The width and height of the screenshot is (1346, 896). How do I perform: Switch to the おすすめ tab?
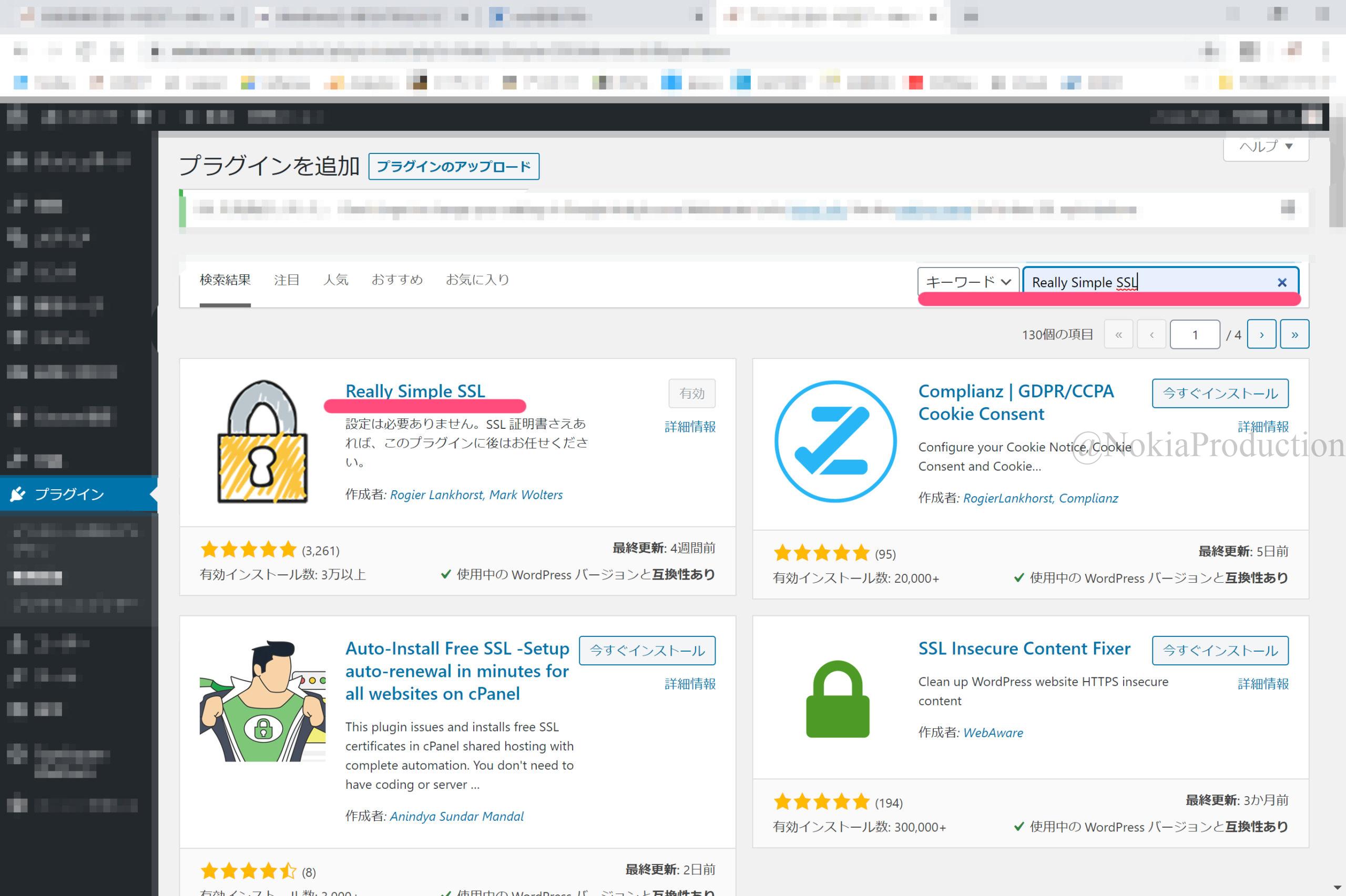coord(397,280)
